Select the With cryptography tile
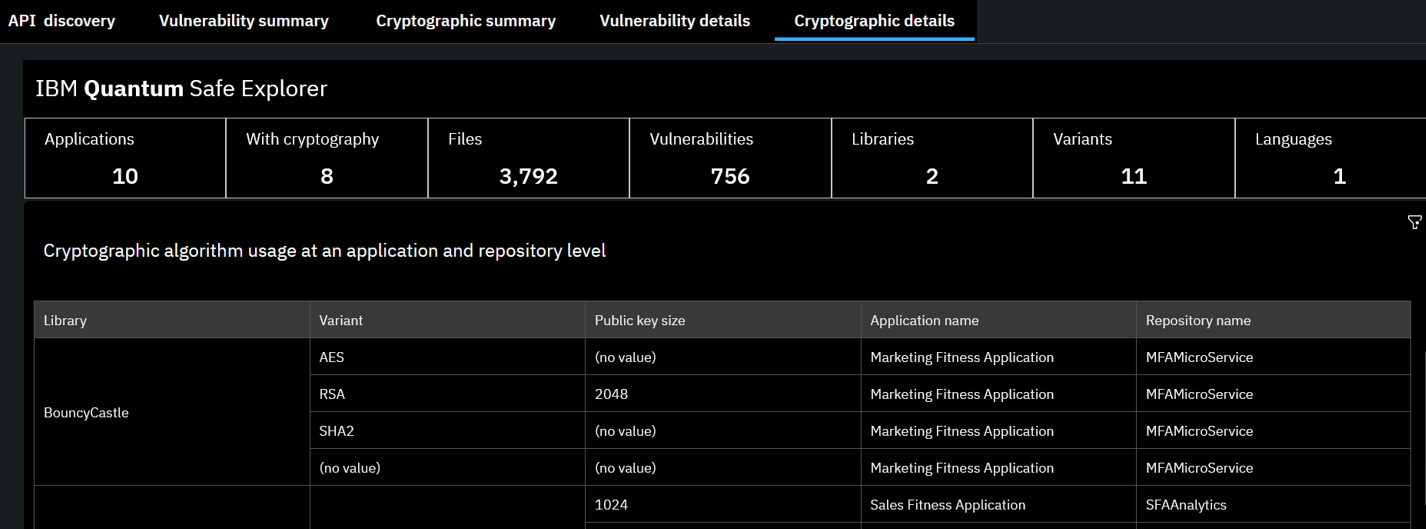The width and height of the screenshot is (1426, 529). click(327, 158)
